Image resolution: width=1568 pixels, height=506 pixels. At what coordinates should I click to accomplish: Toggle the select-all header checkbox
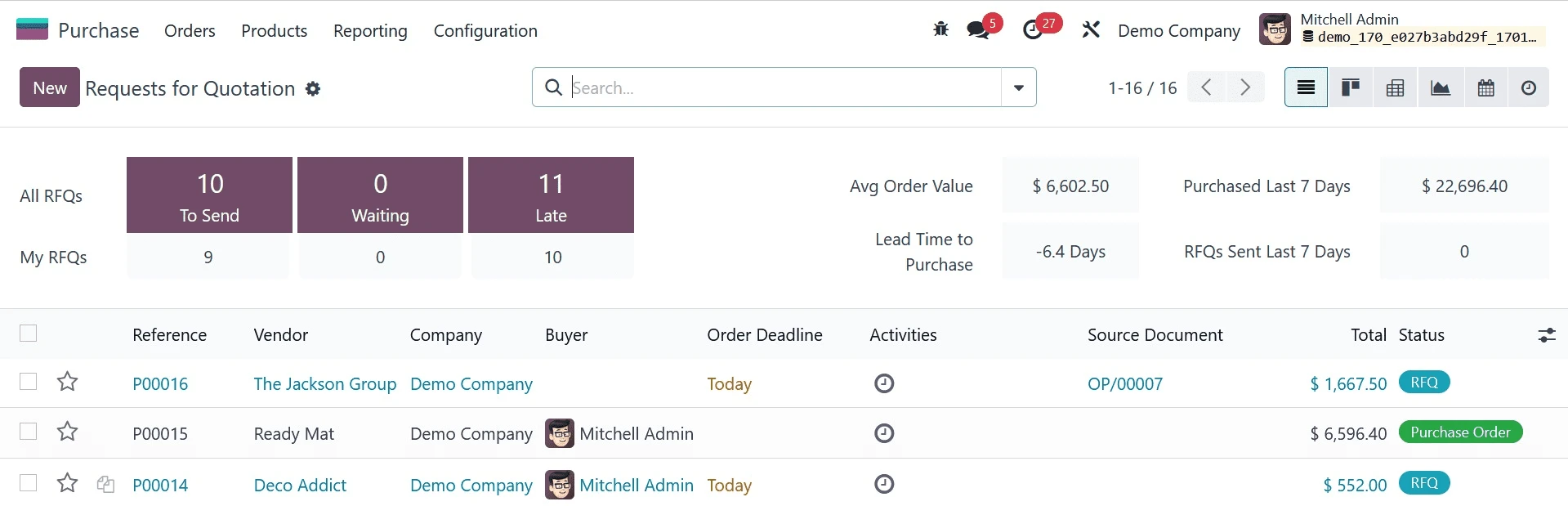(29, 334)
